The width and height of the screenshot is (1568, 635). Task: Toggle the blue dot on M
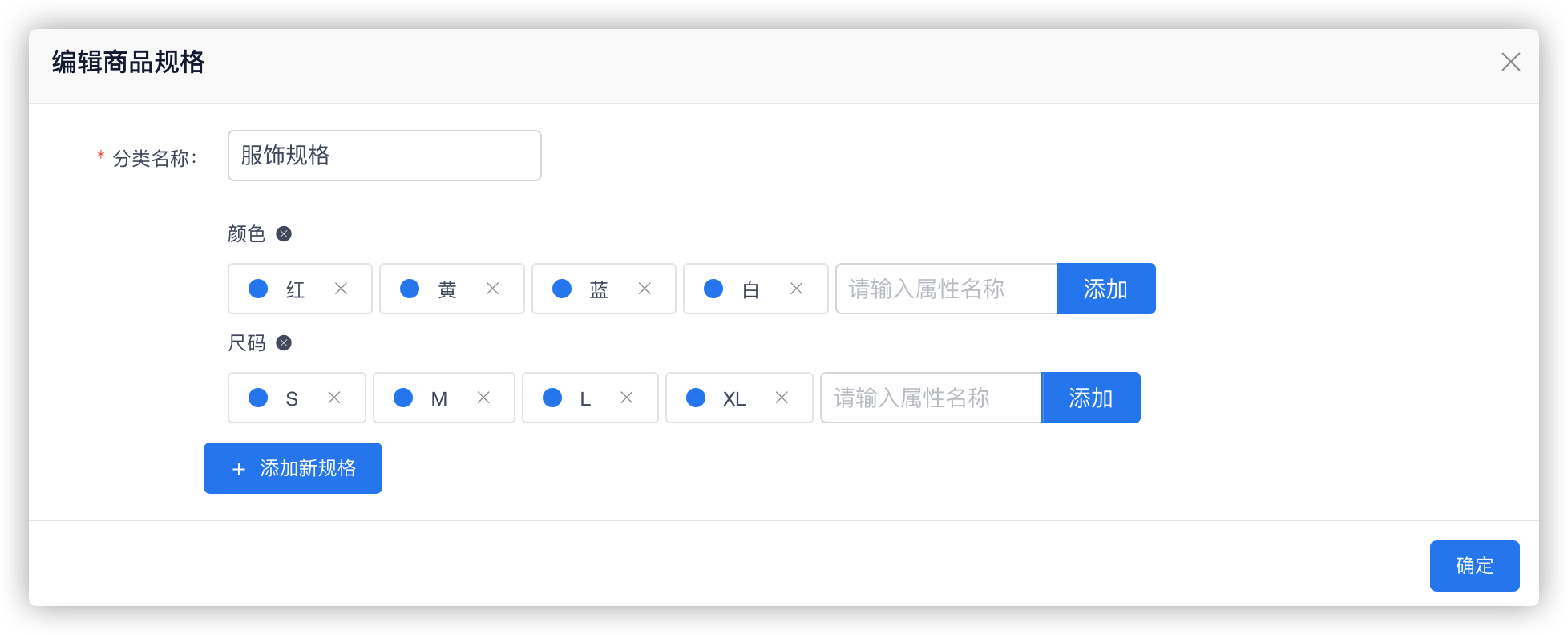[403, 398]
